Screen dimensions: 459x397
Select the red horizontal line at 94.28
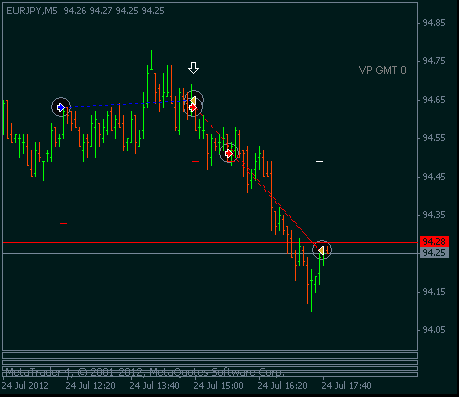[x=210, y=242]
